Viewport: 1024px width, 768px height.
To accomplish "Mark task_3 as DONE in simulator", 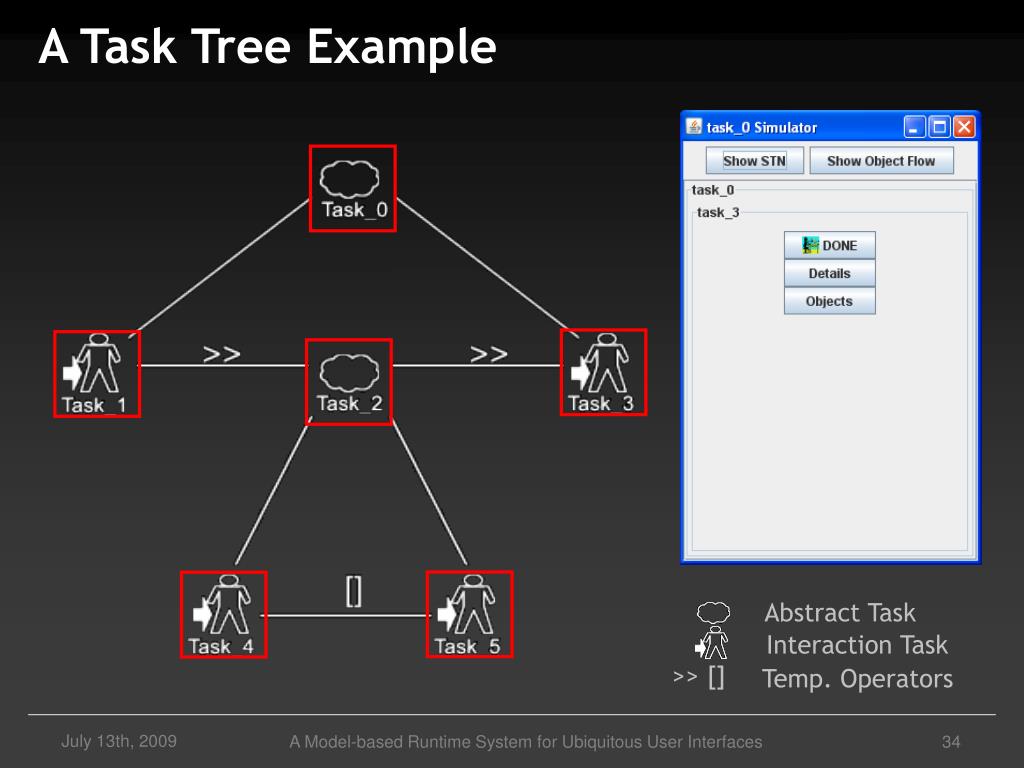I will coord(829,246).
